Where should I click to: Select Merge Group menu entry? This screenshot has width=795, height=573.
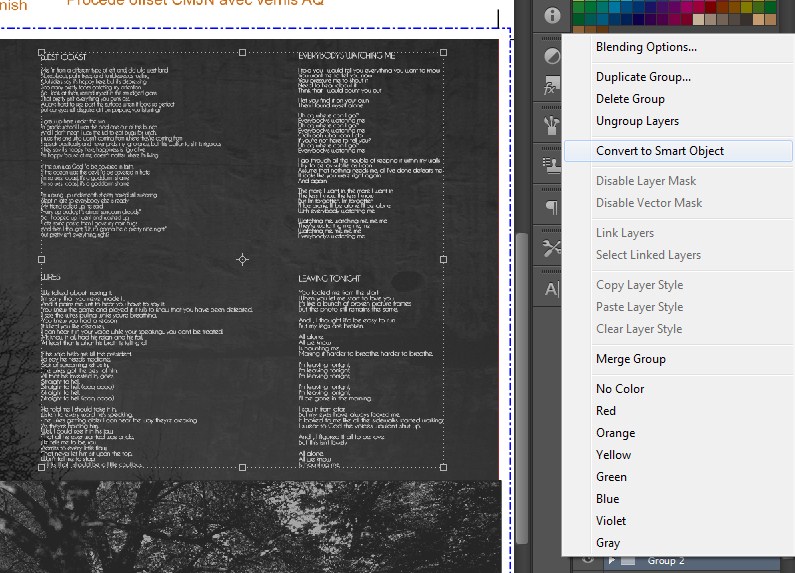[631, 359]
